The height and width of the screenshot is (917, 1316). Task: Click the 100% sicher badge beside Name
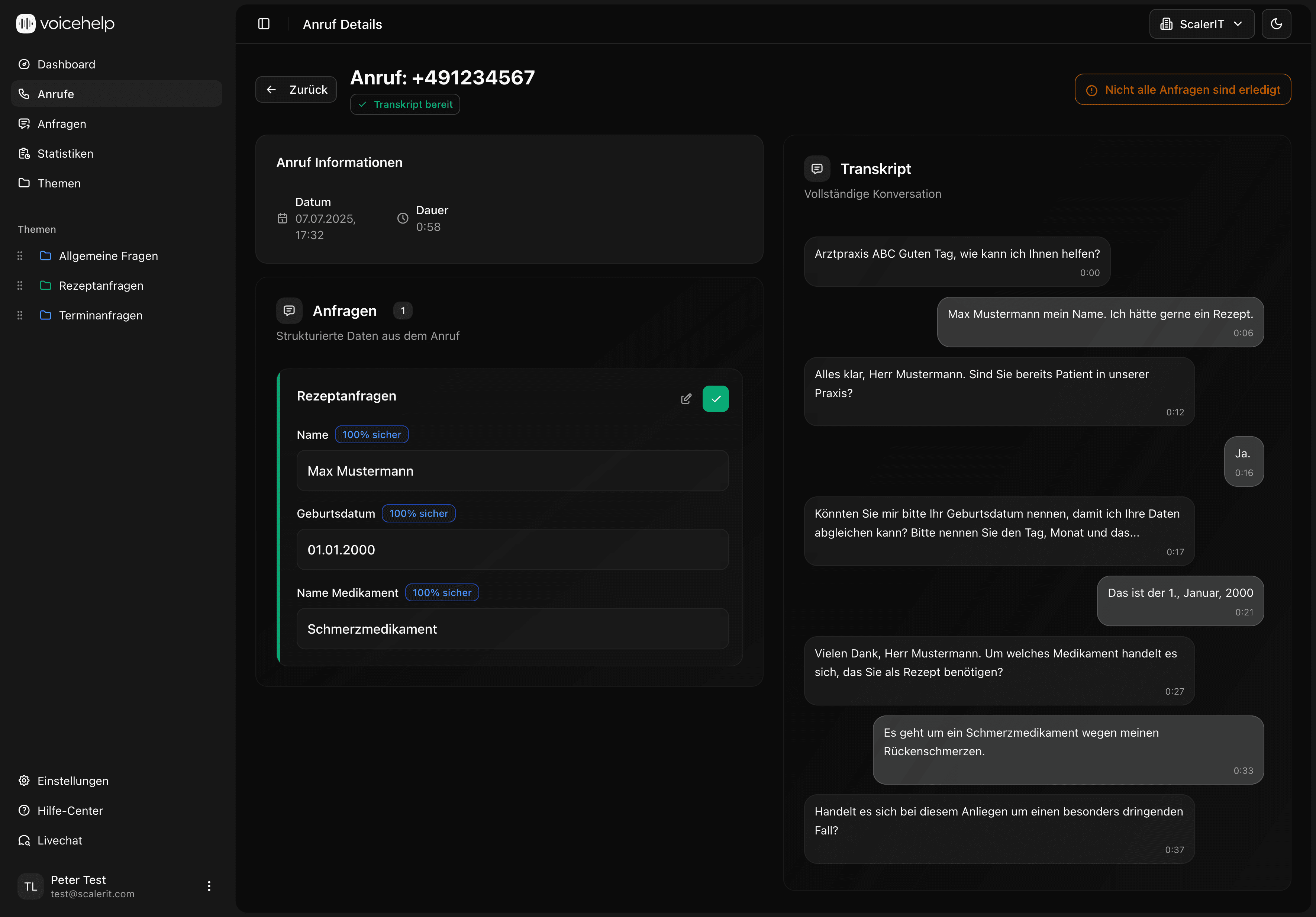tap(372, 435)
